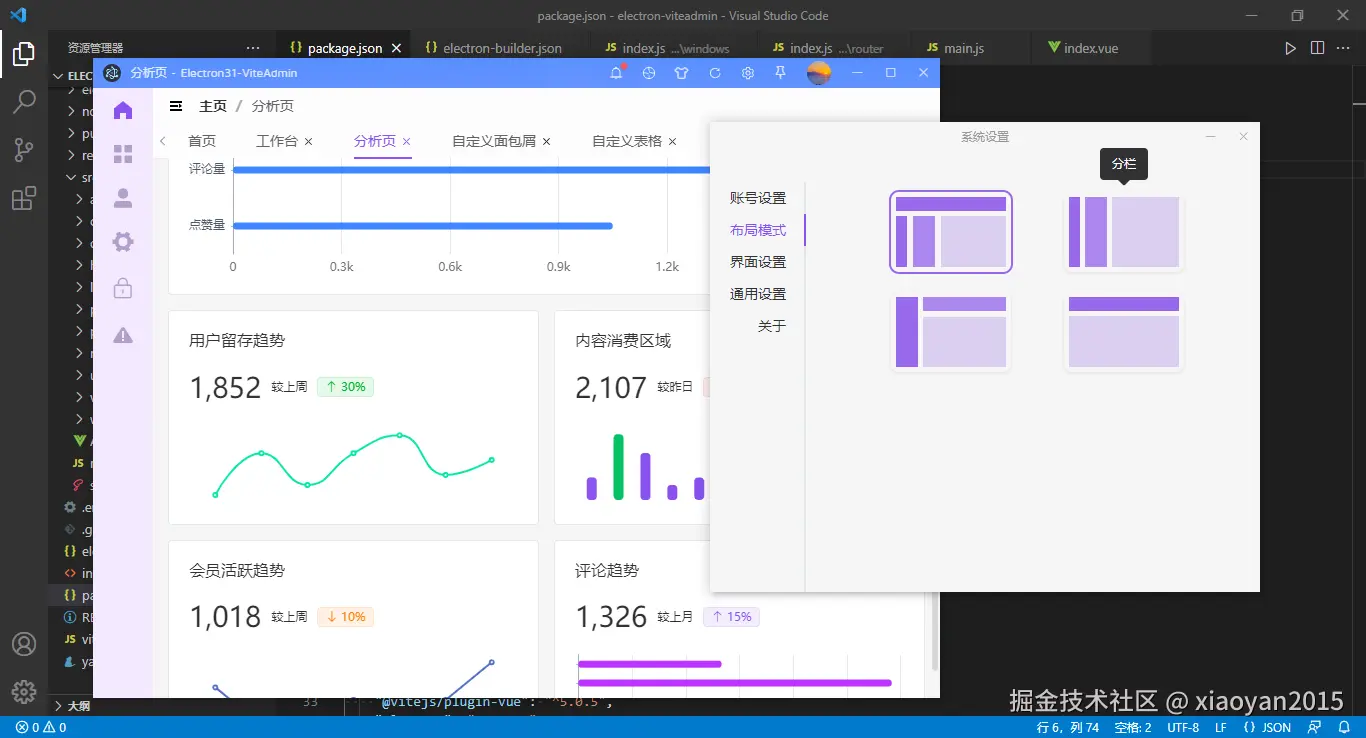
Task: Select the bottom-left classic layout thumbnail
Action: pyautogui.click(x=949, y=332)
